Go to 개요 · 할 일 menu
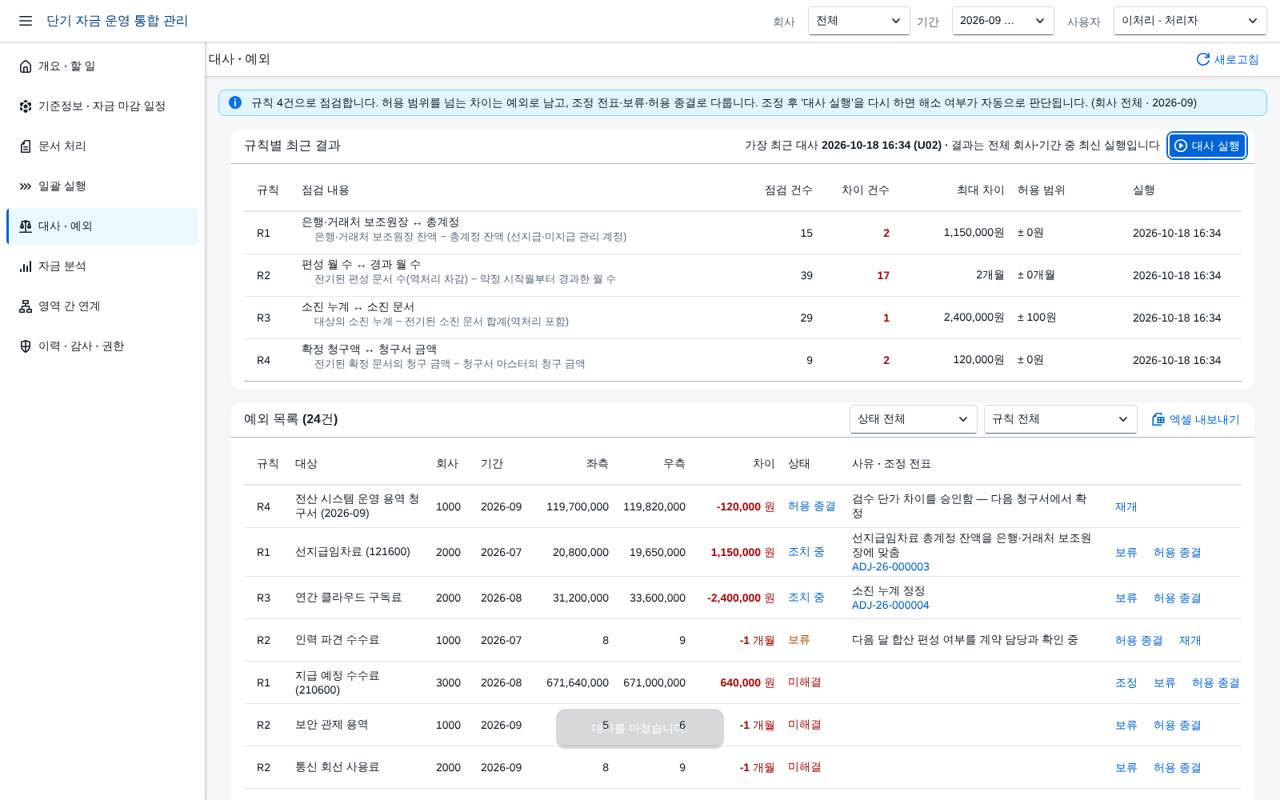 [102, 66]
